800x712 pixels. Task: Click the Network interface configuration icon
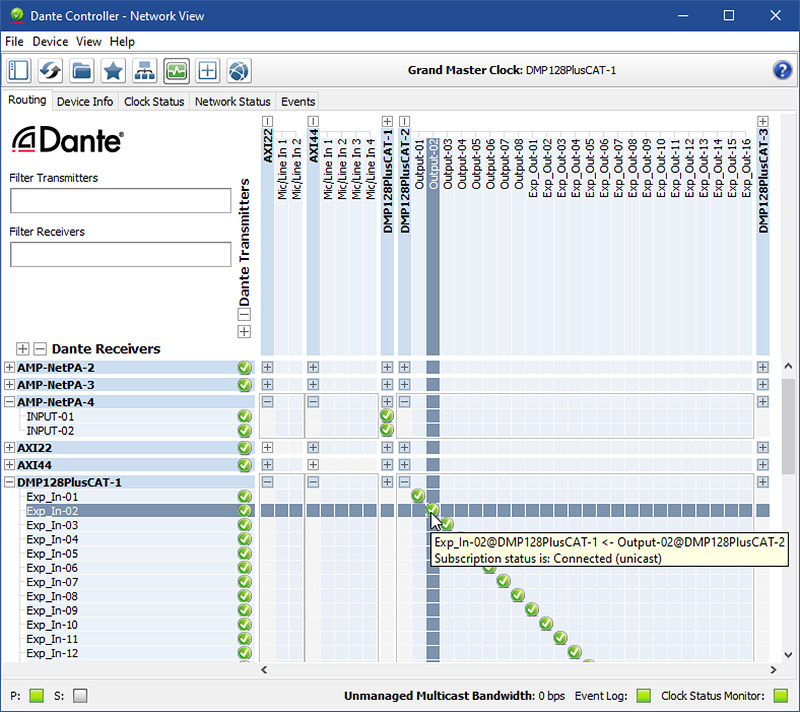click(x=144, y=70)
